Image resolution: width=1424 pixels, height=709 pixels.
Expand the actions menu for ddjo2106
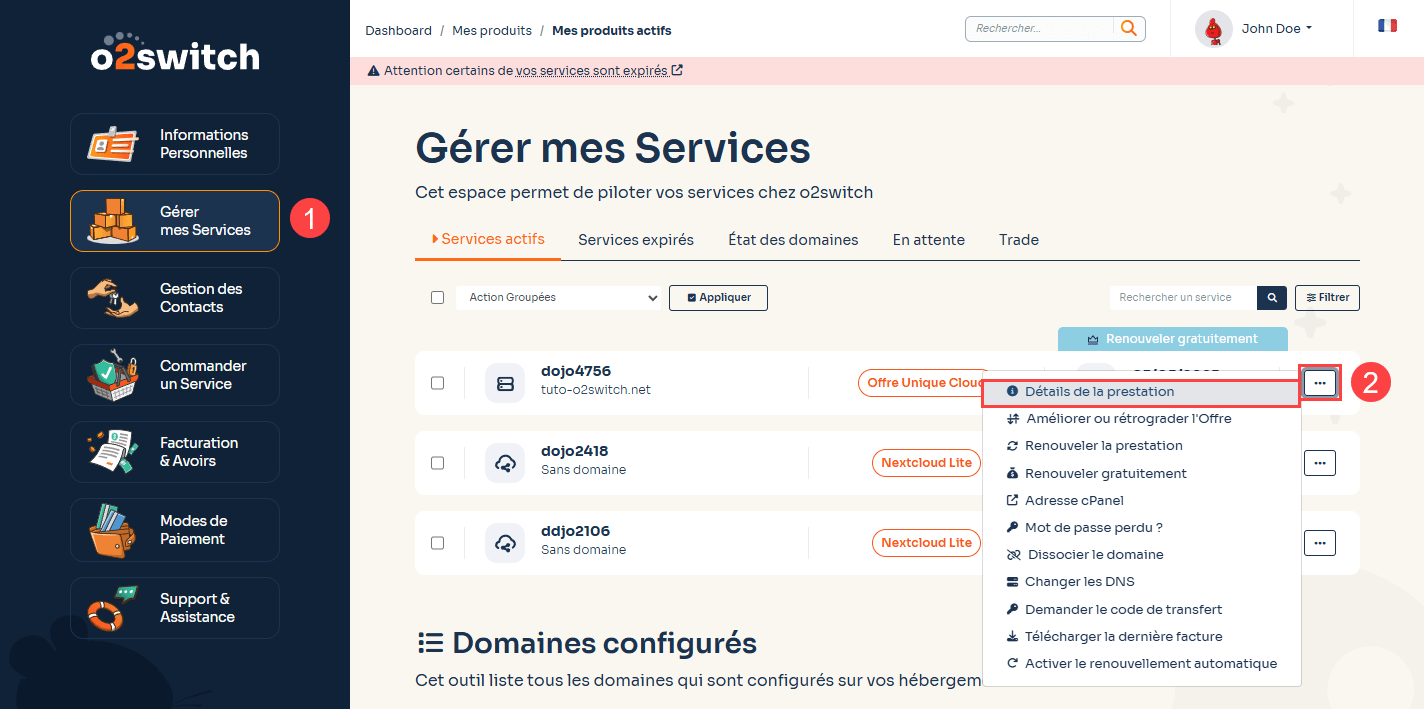coord(1319,543)
